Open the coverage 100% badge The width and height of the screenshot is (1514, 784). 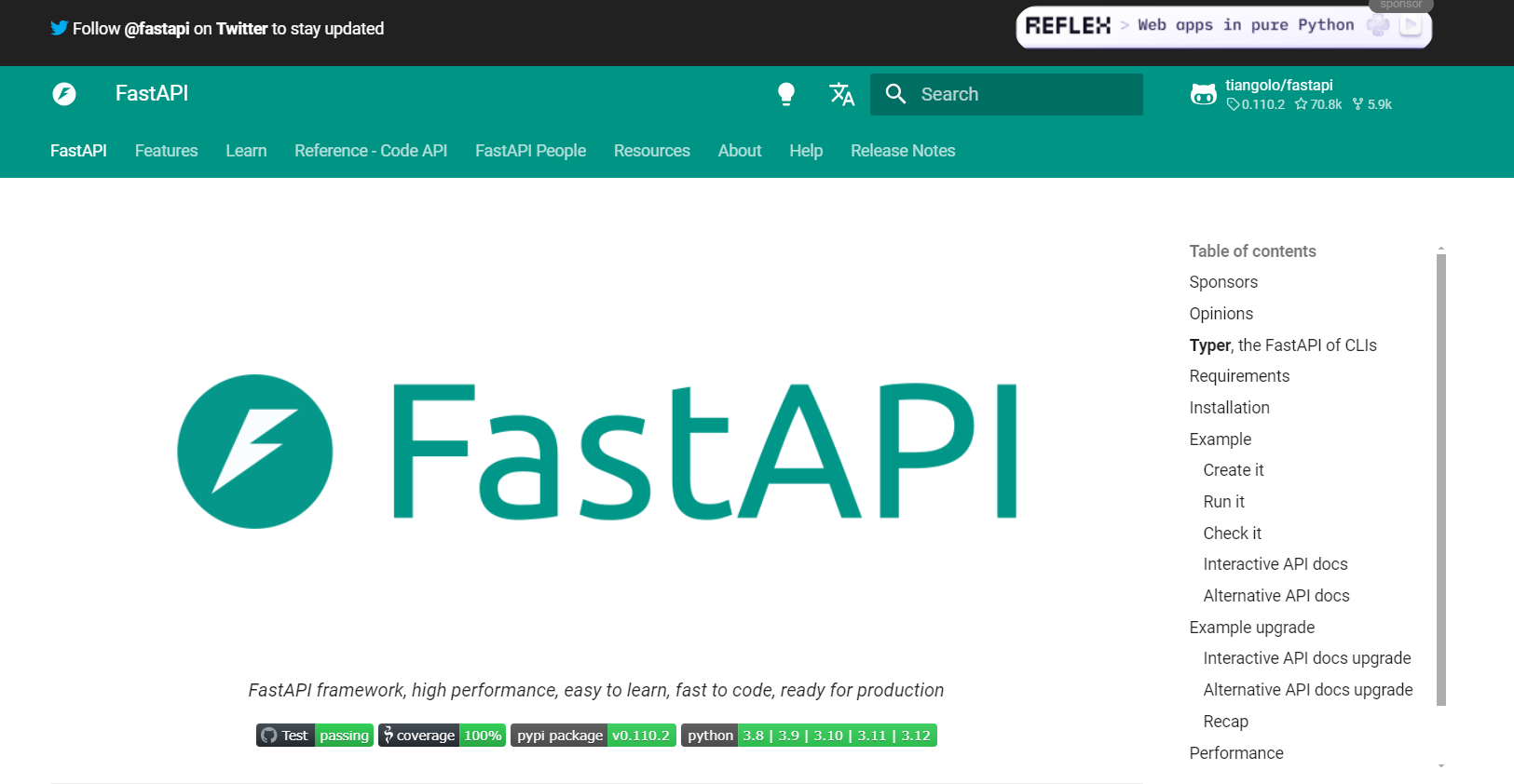point(442,736)
